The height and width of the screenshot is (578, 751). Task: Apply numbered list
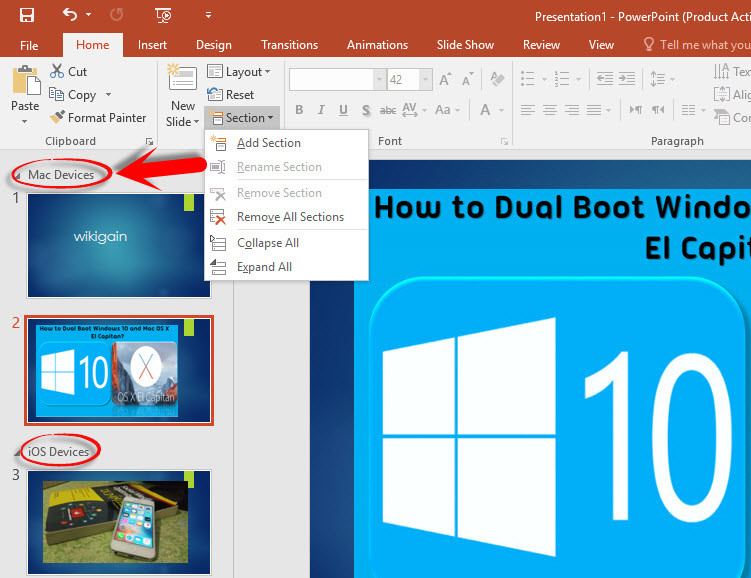click(562, 79)
